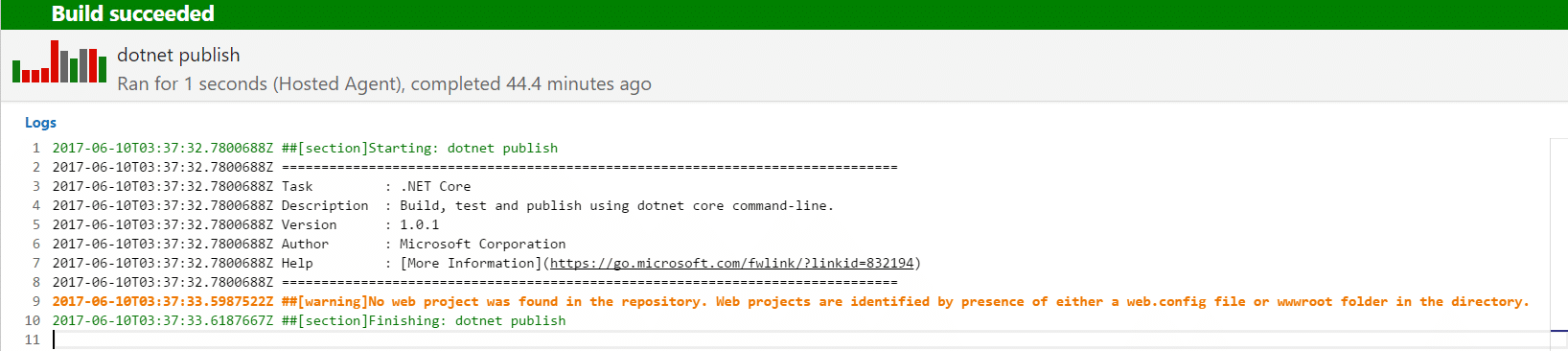The width and height of the screenshot is (1568, 351).
Task: Click log line 1 Starting: dotnet publish
Action: (305, 148)
